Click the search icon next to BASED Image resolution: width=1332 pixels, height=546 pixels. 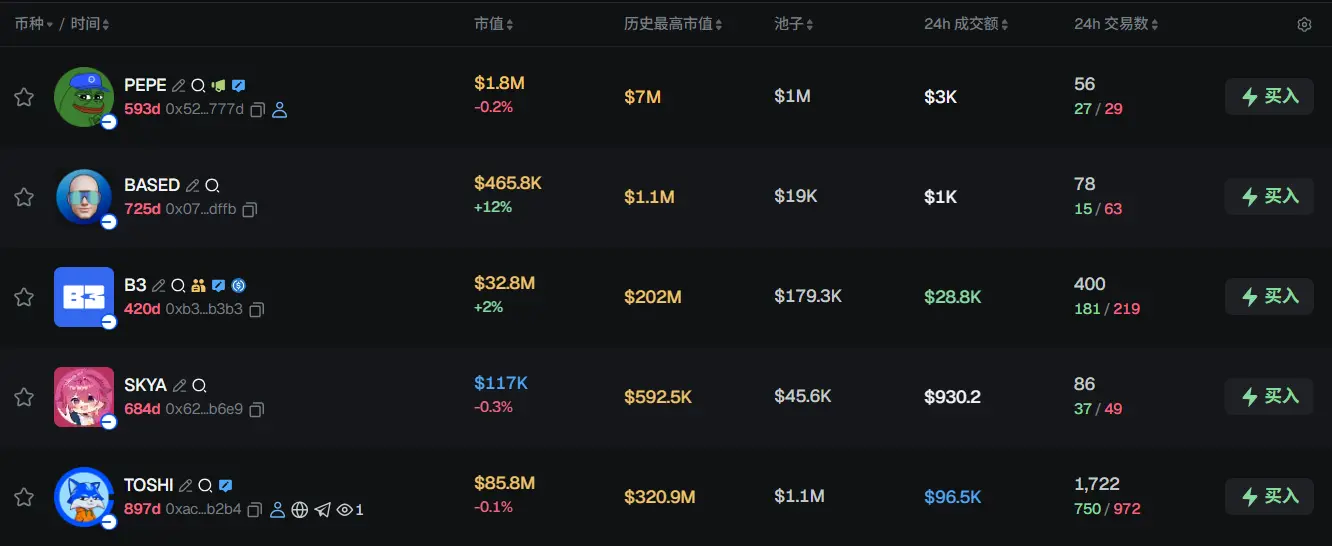point(212,186)
